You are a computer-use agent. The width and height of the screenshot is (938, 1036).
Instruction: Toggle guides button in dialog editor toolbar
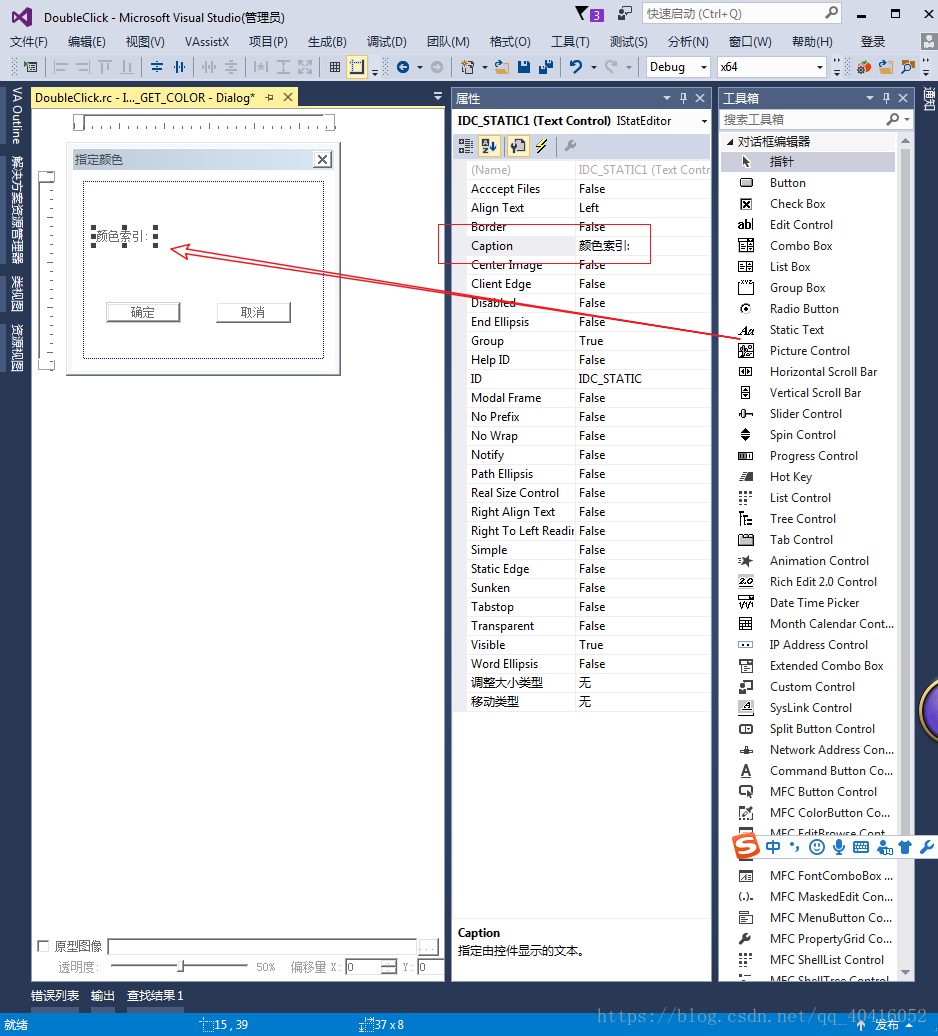pos(357,67)
